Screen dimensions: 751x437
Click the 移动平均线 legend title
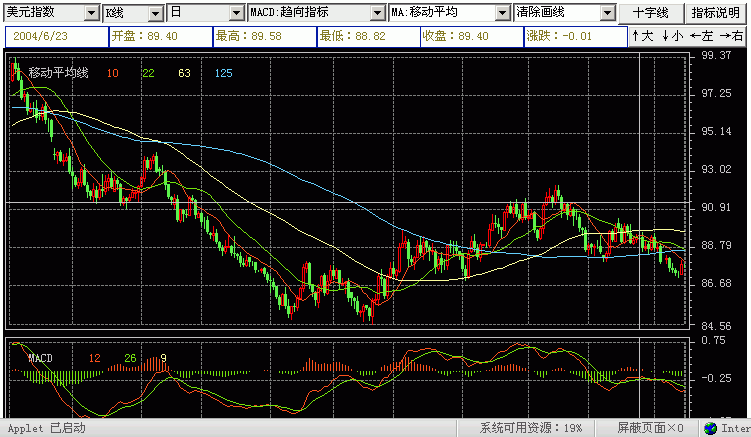click(x=58, y=73)
